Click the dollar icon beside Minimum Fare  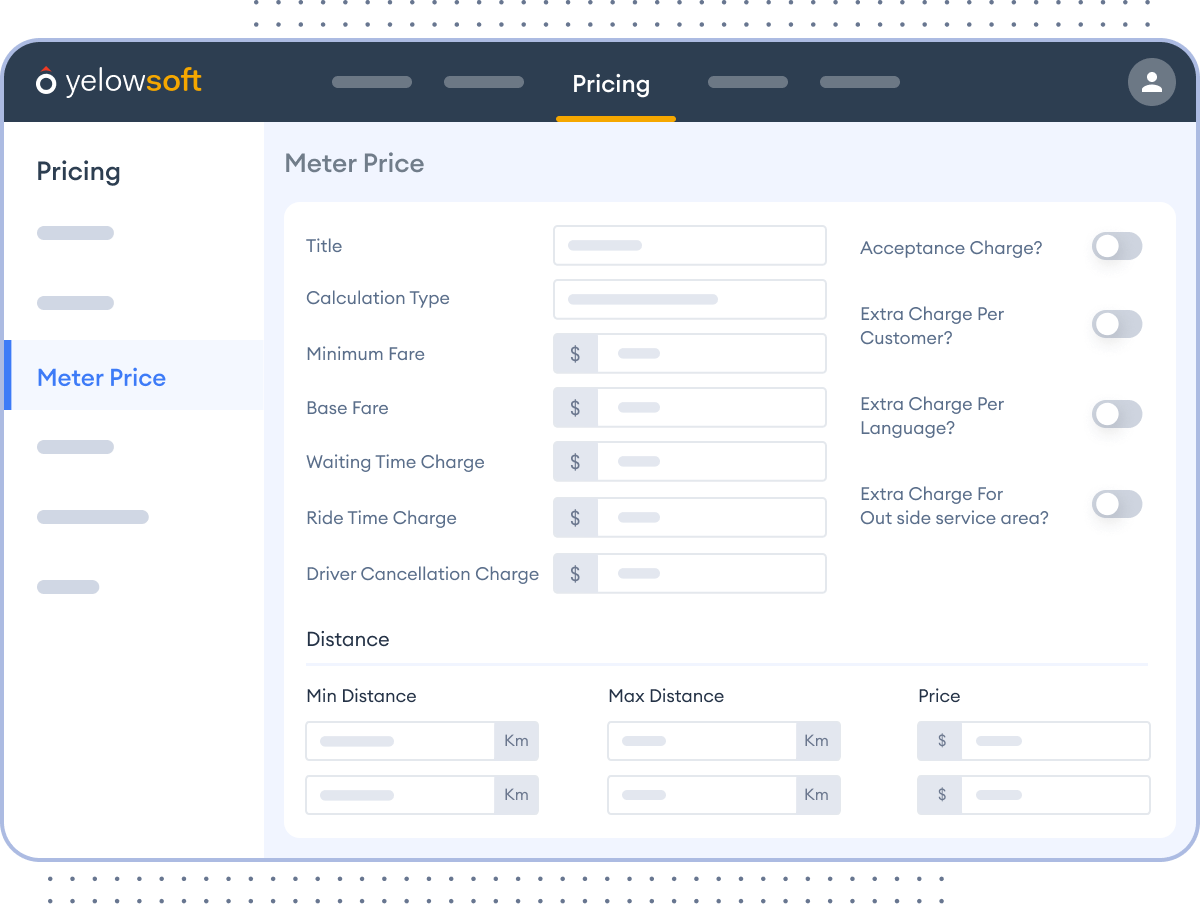click(x=575, y=353)
